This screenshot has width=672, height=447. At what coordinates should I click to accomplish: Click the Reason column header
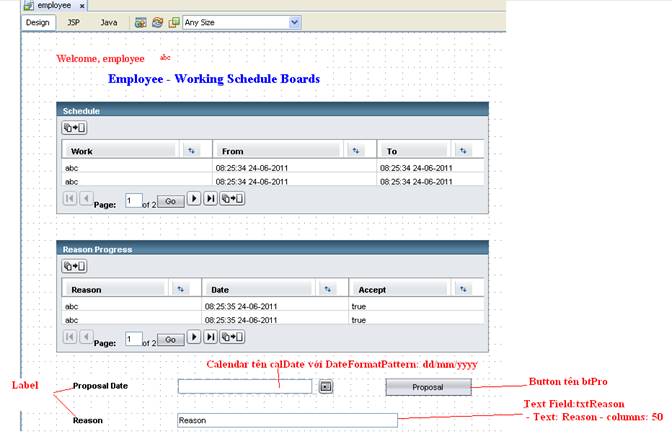tap(115, 290)
